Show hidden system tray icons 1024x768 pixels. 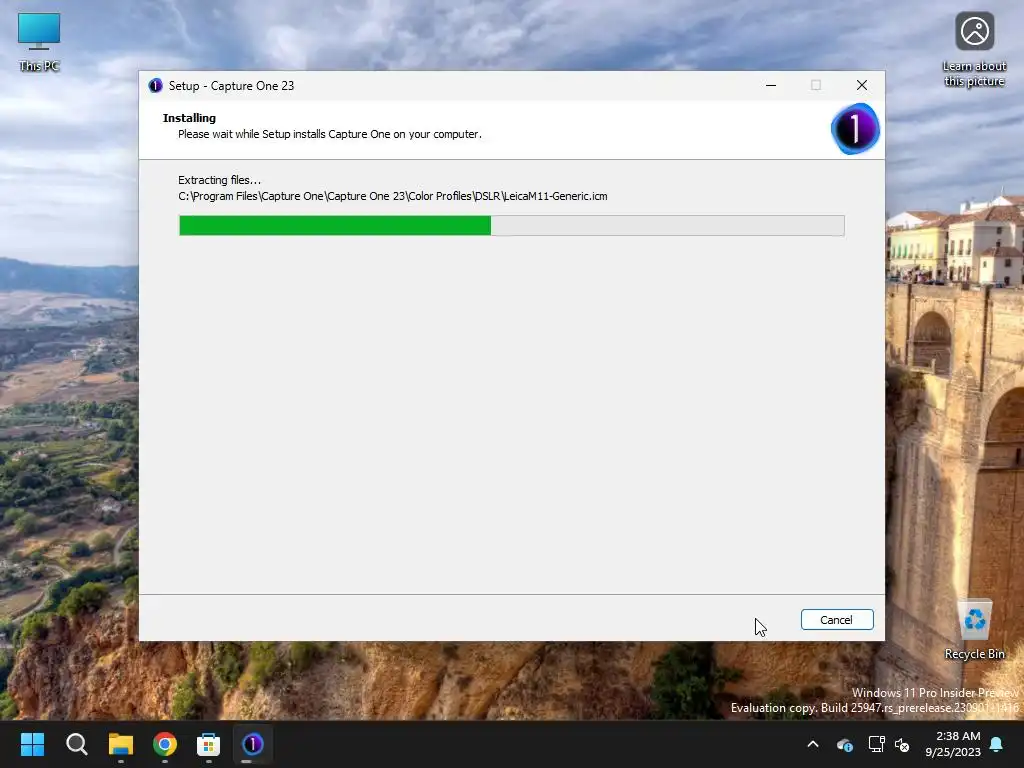click(x=813, y=744)
